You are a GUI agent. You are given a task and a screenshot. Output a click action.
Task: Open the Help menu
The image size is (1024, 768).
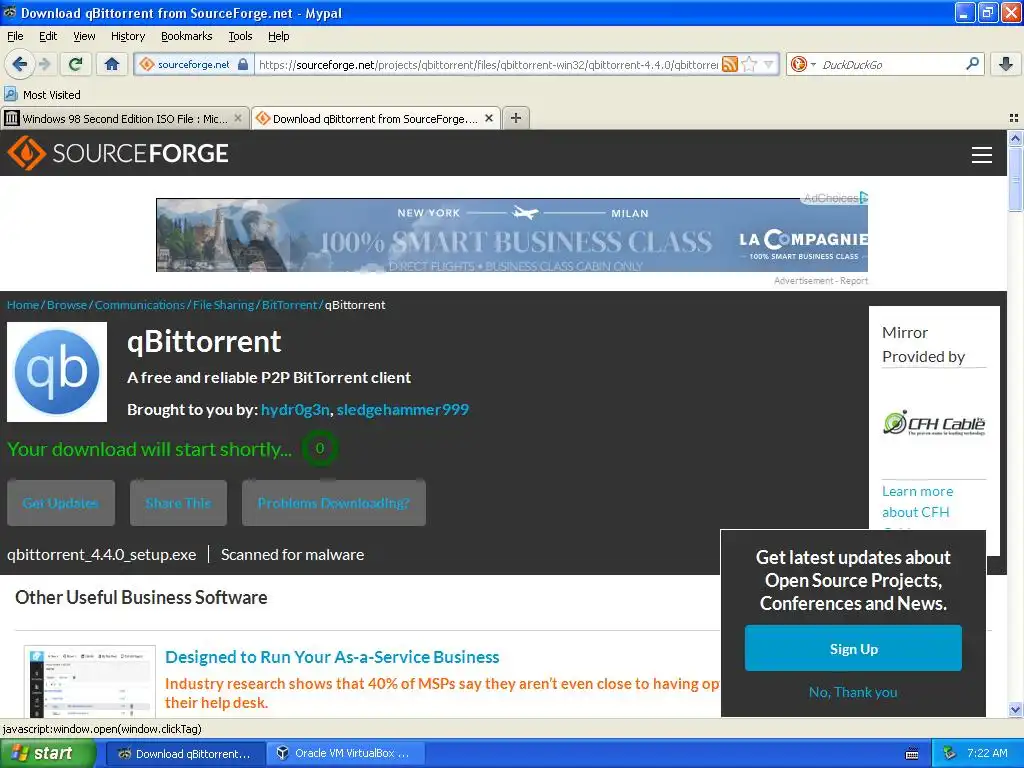(279, 36)
